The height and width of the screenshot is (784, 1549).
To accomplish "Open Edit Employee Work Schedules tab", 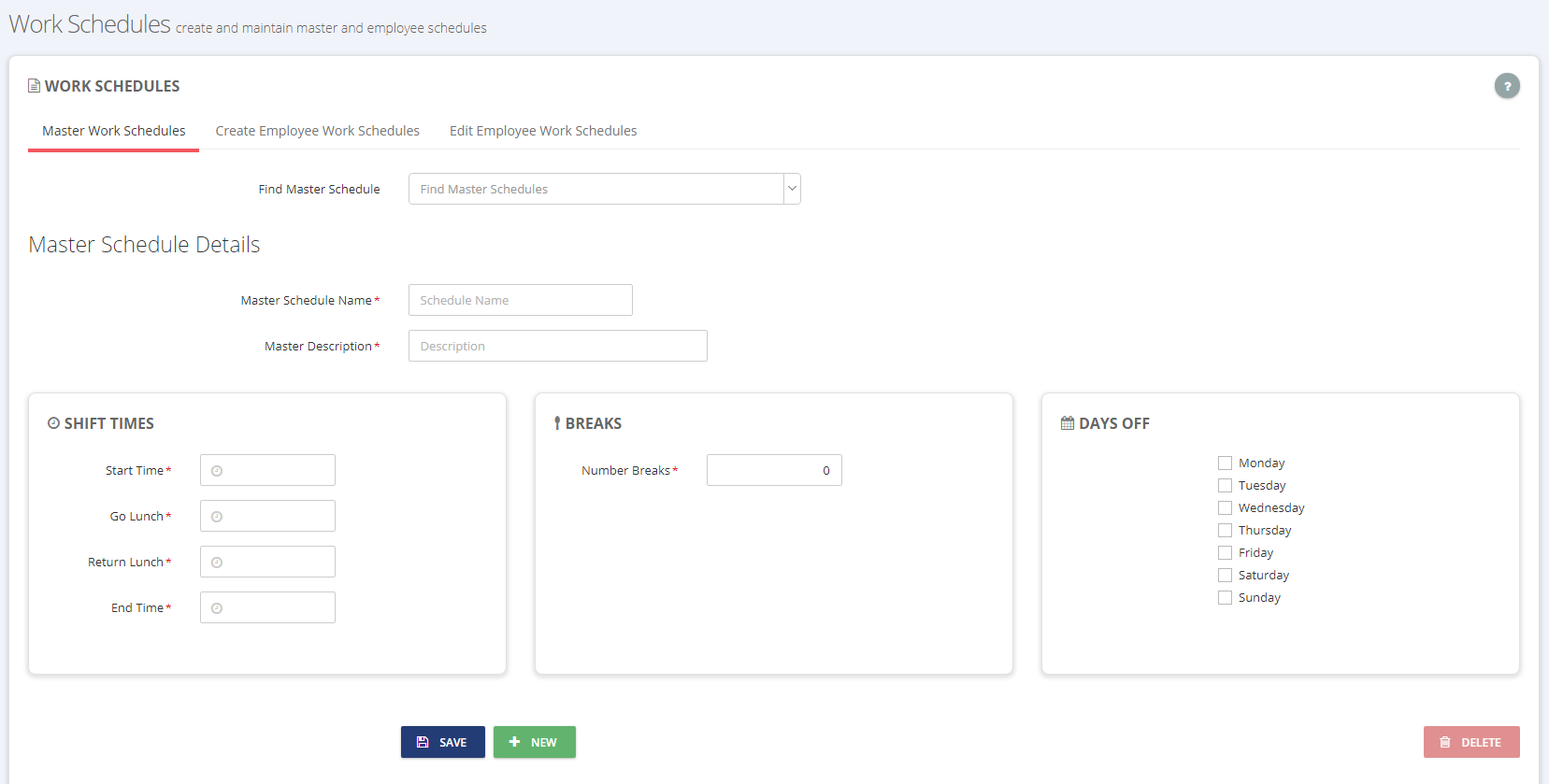I will point(543,131).
